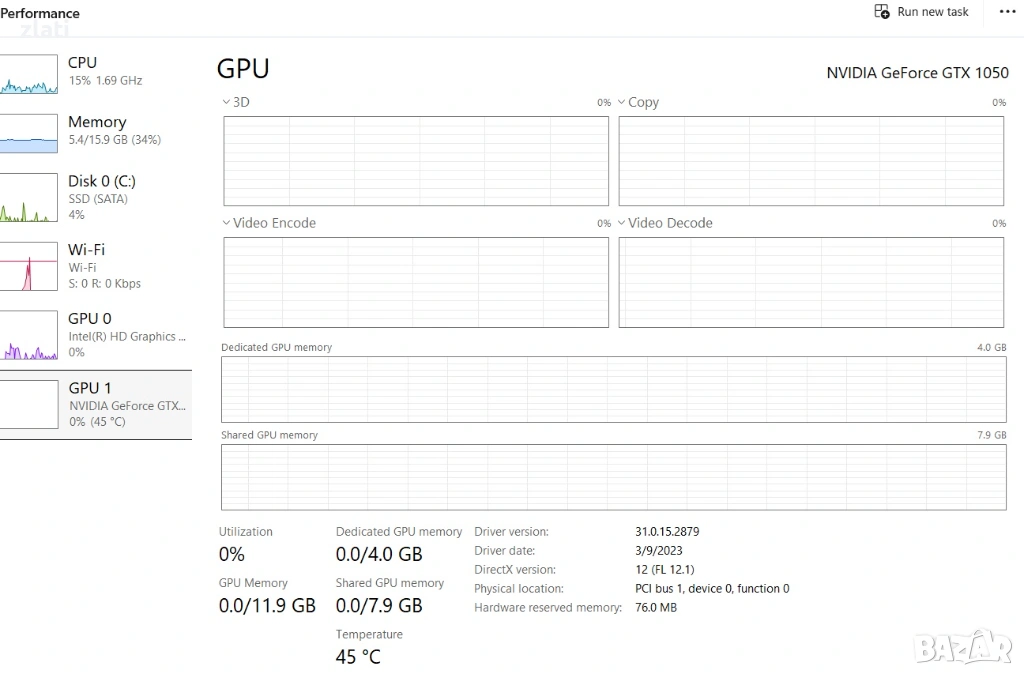Open the Copy engine dropdown chevron
This screenshot has height=676, width=1024.
tap(621, 102)
